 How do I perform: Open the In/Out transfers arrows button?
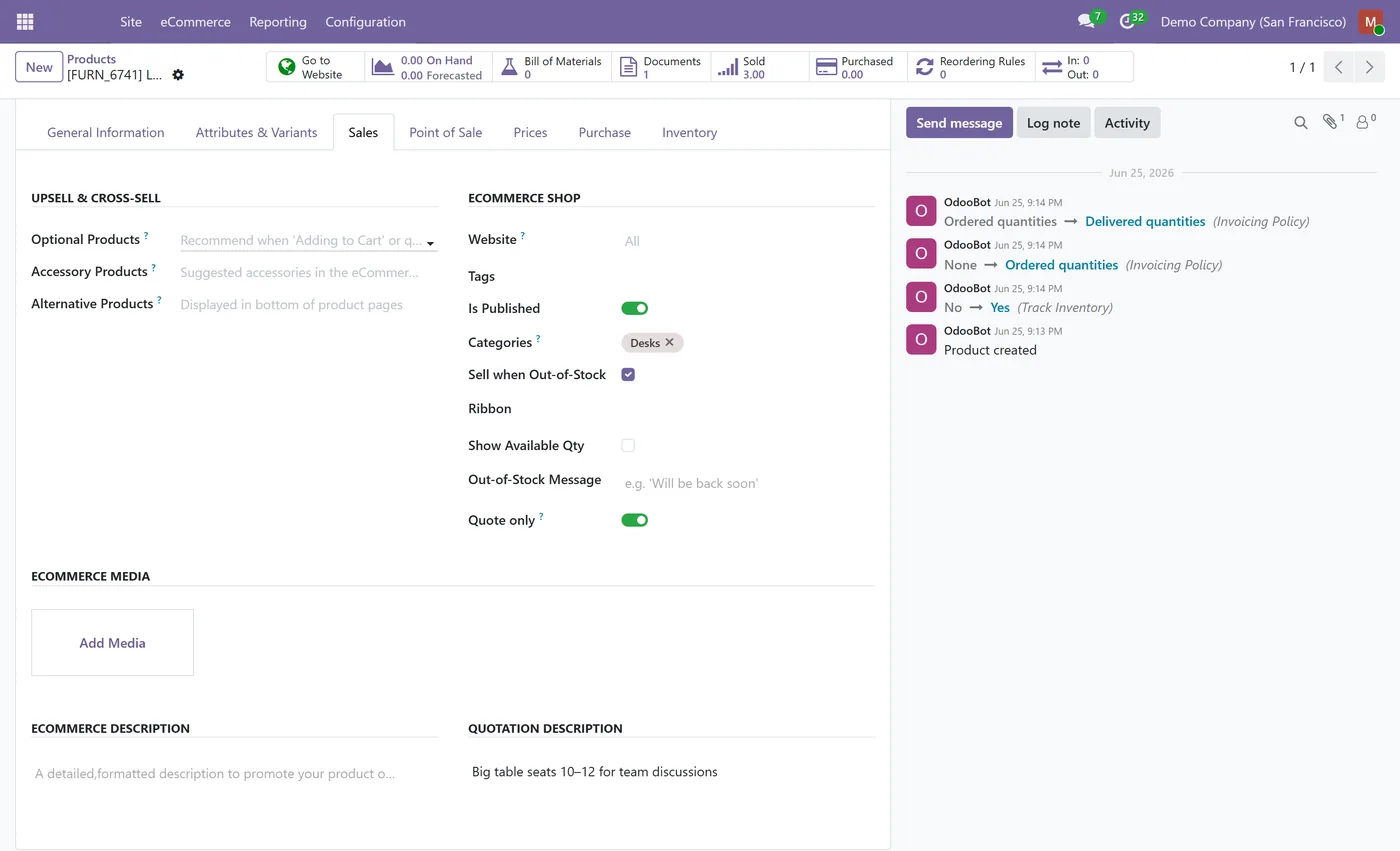[1084, 67]
